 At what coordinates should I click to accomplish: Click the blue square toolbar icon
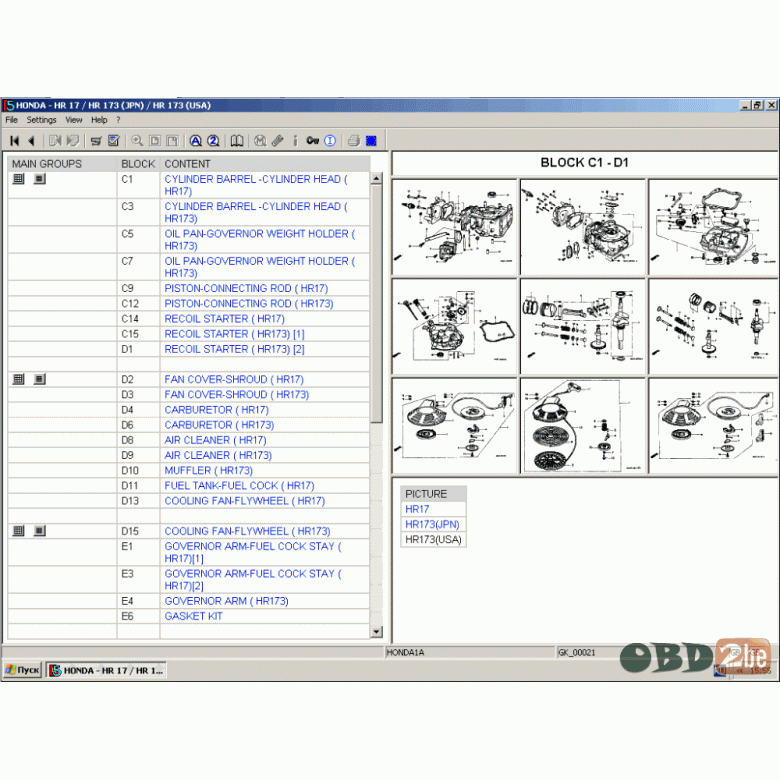pos(371,141)
